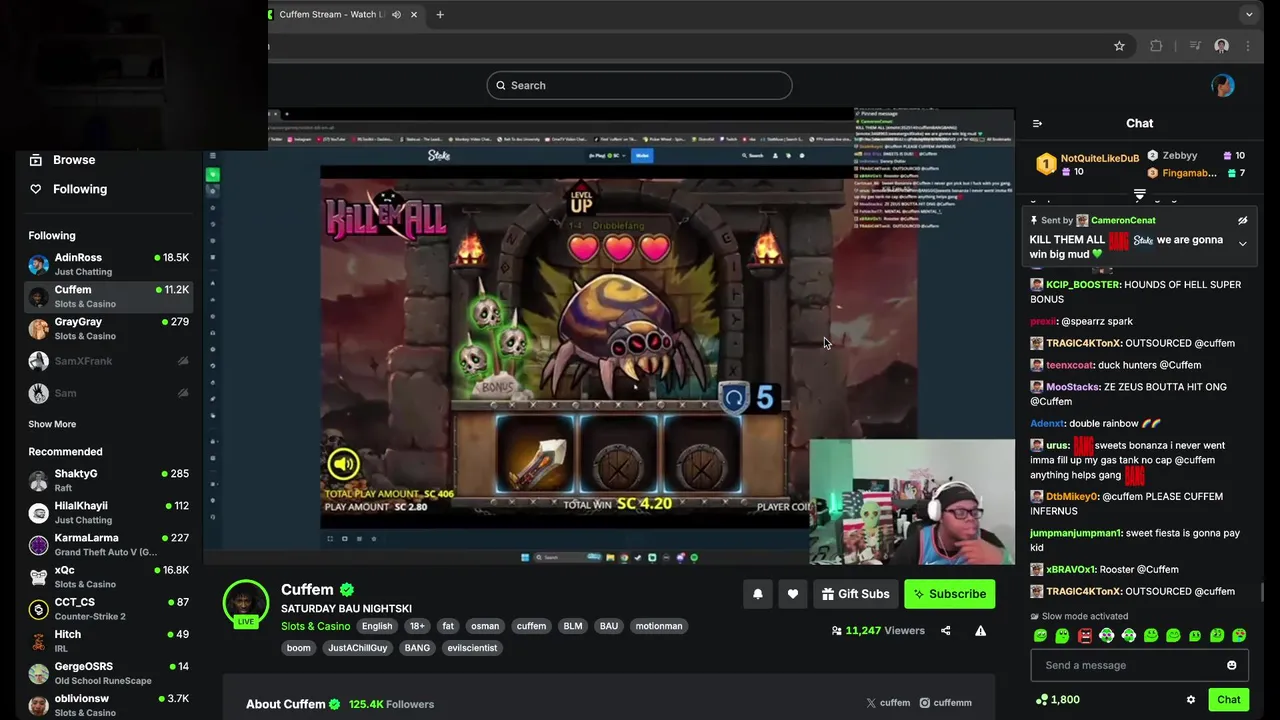Open KarmaLarma recommended channel
1280x720 pixels.
click(108, 544)
